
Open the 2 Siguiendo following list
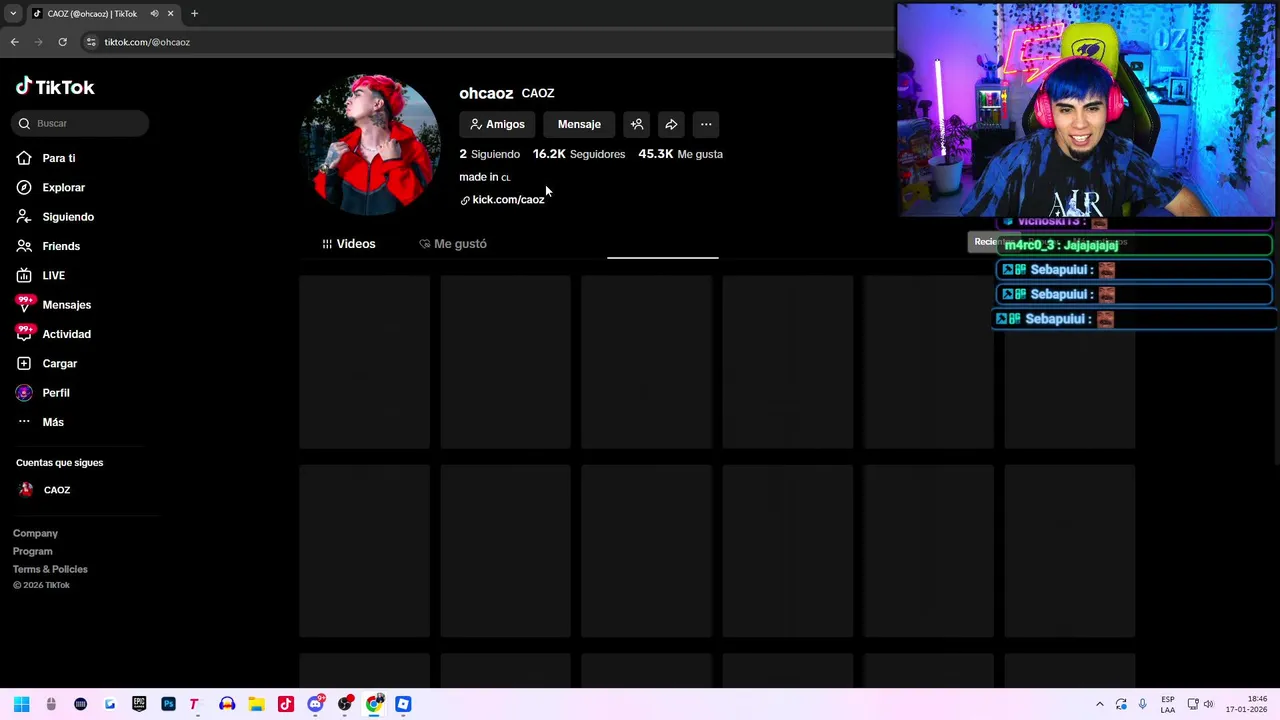pos(489,154)
